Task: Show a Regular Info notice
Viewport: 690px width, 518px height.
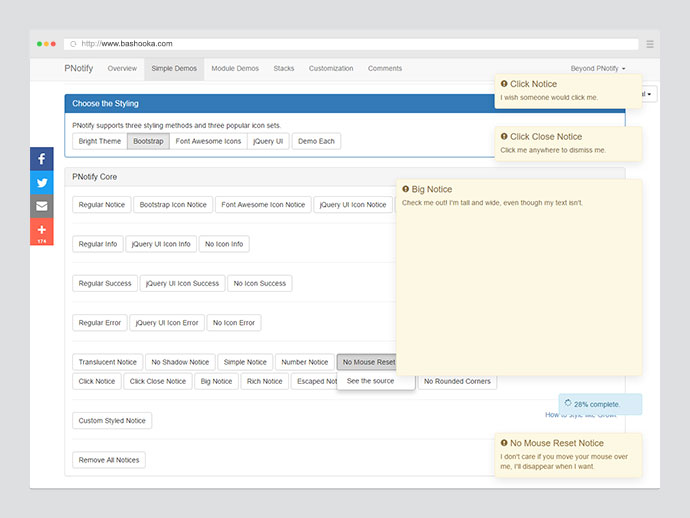Action: point(98,244)
